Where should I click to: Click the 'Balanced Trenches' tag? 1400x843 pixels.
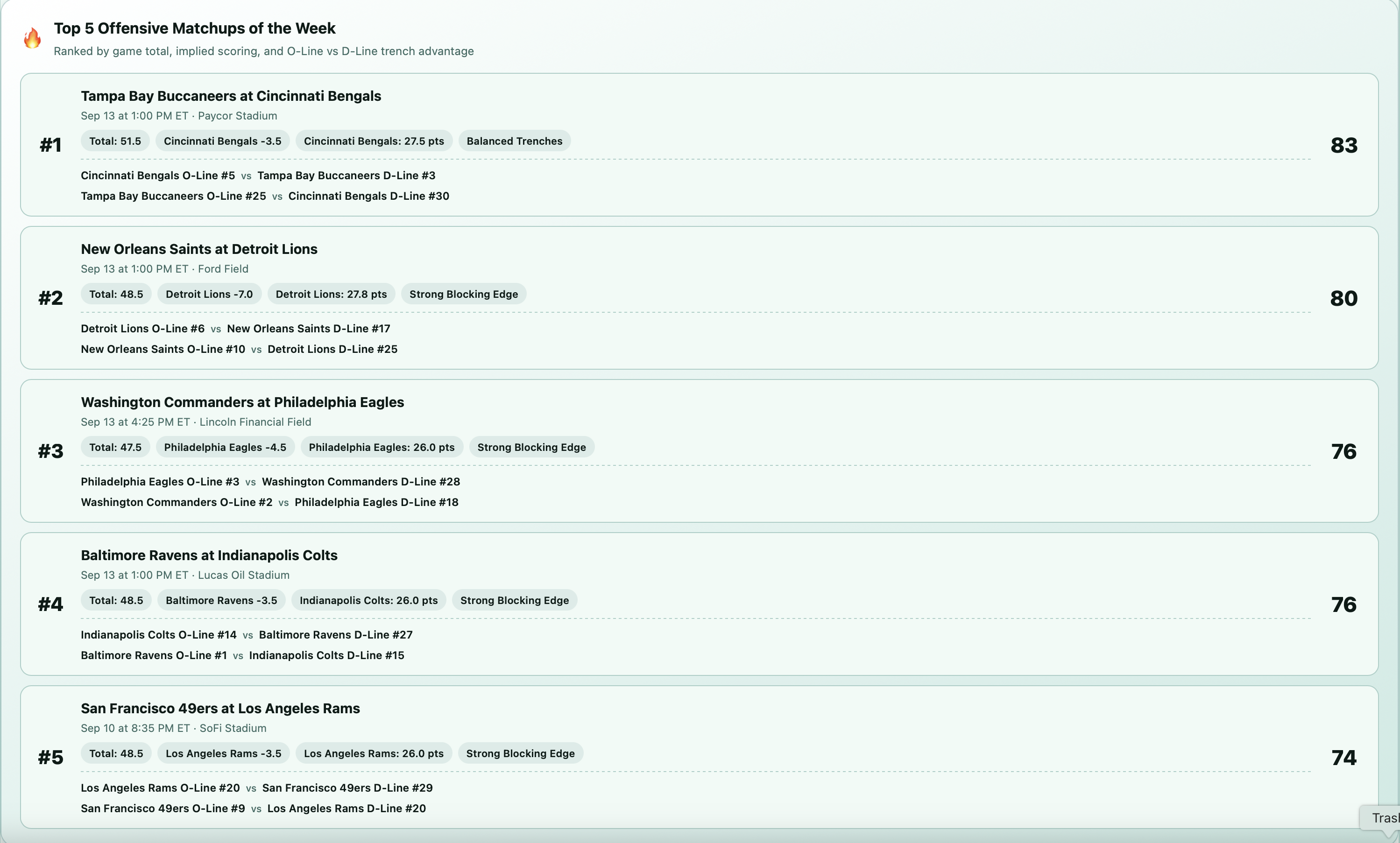click(x=514, y=141)
